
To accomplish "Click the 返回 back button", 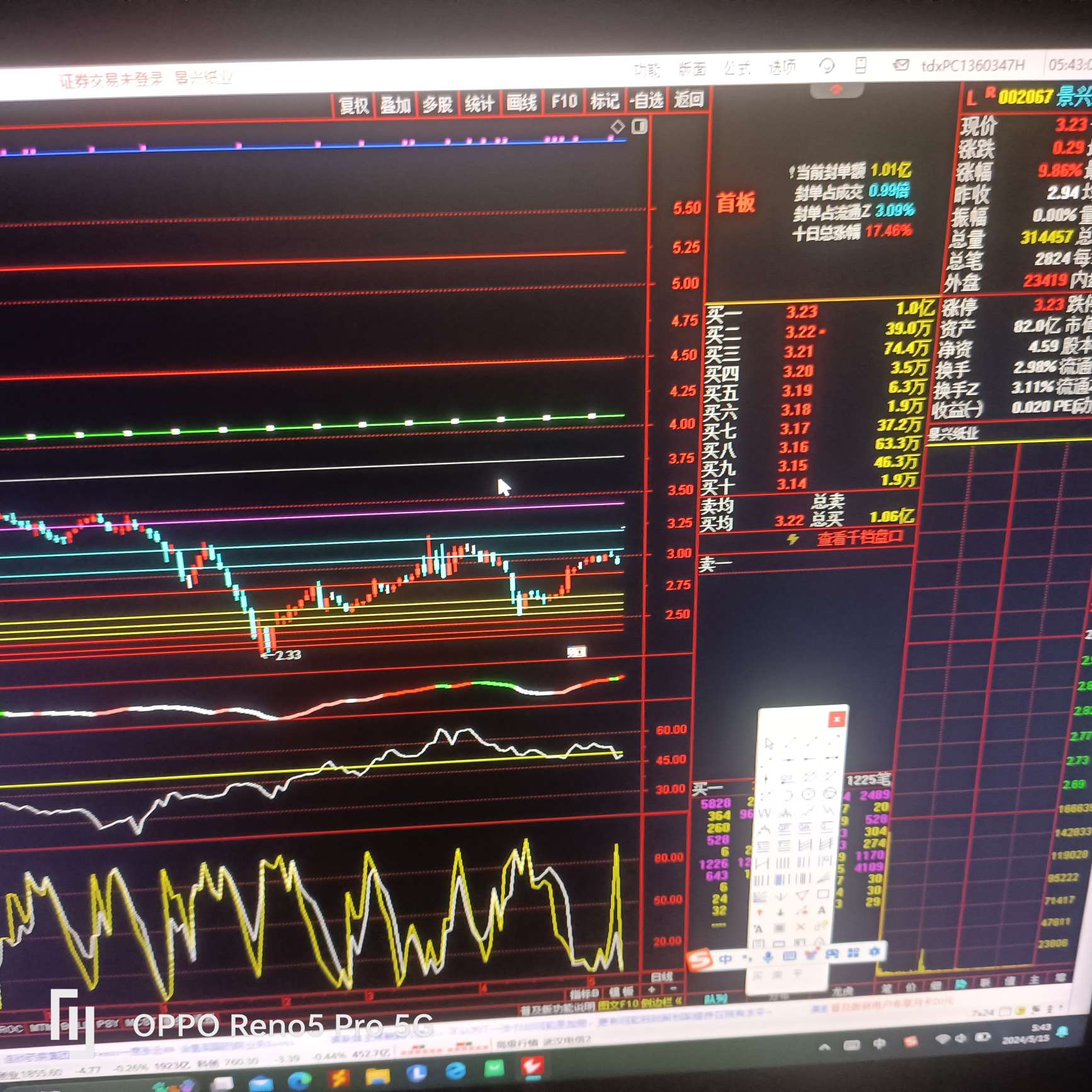I will click(688, 99).
